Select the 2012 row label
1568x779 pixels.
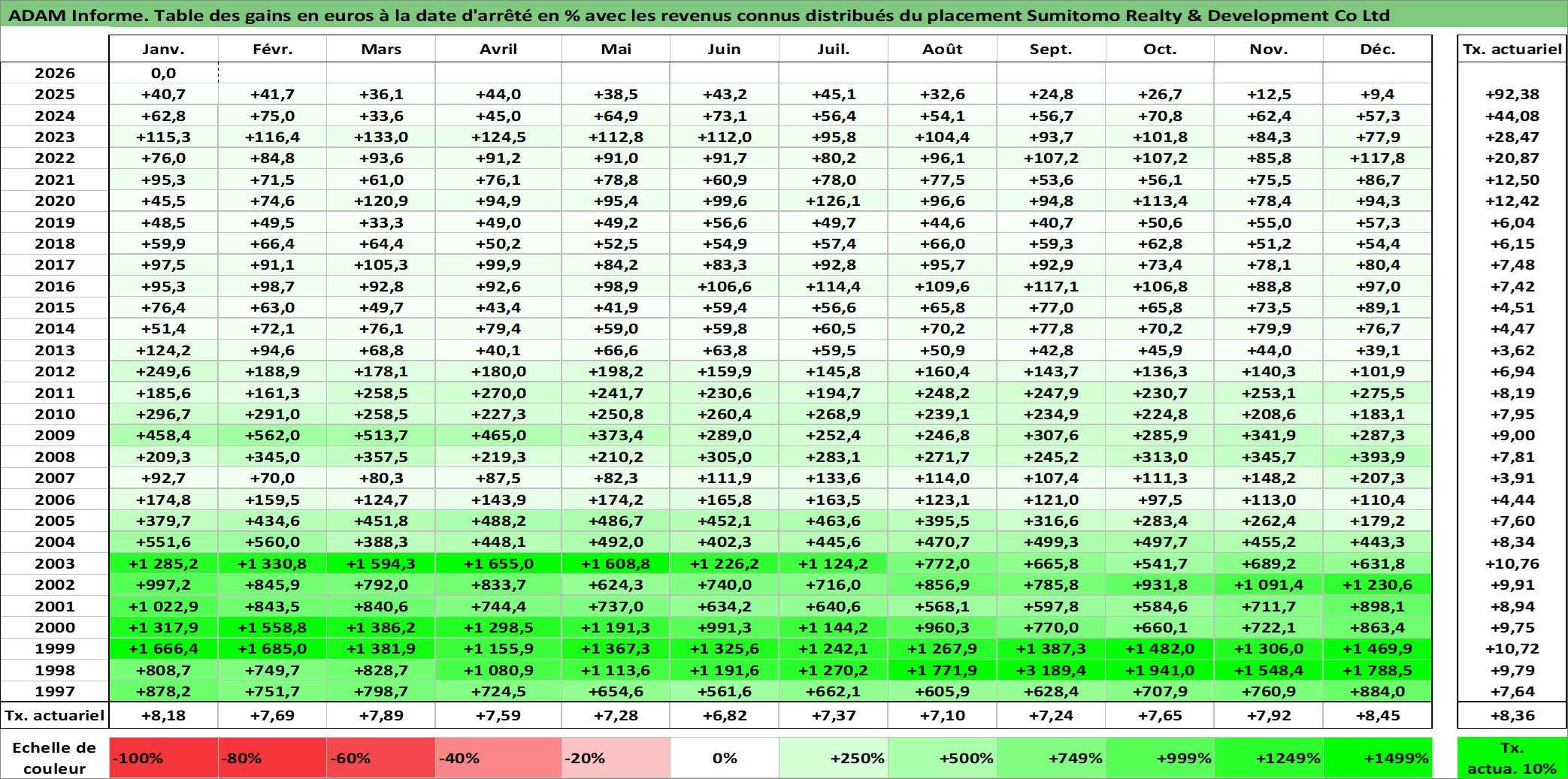click(55, 371)
